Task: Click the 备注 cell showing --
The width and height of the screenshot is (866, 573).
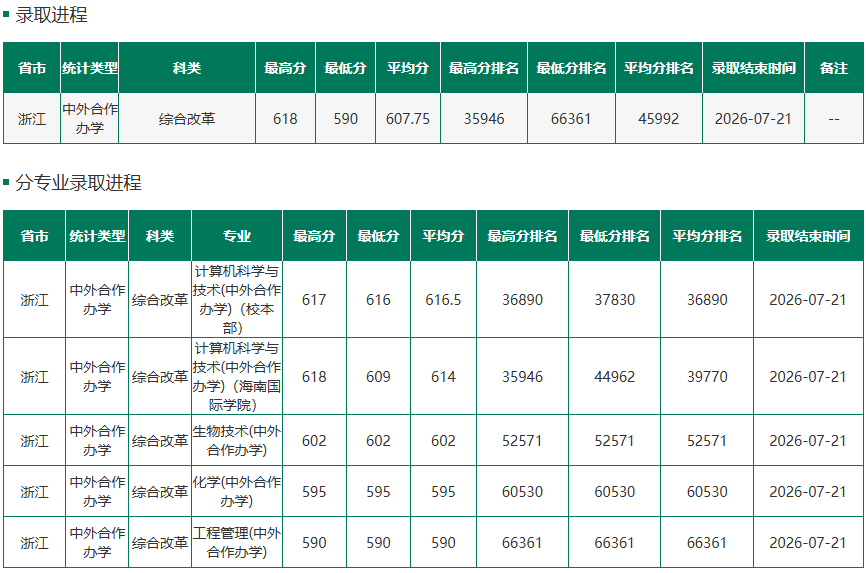Action: pos(834,119)
